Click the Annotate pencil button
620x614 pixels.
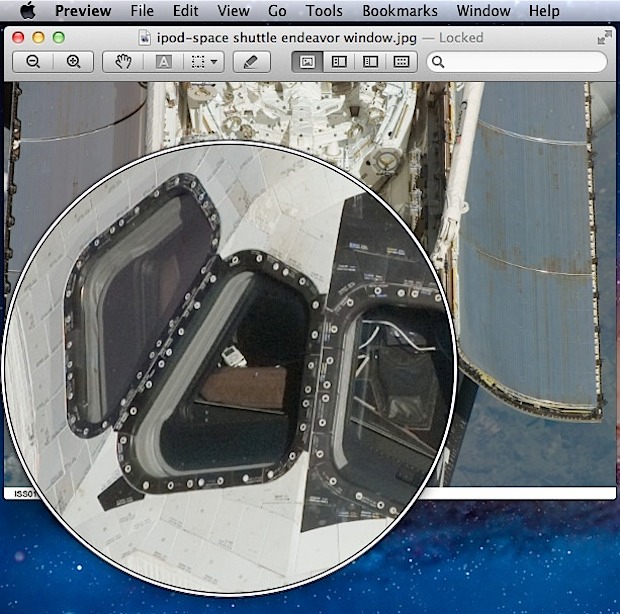pyautogui.click(x=251, y=62)
